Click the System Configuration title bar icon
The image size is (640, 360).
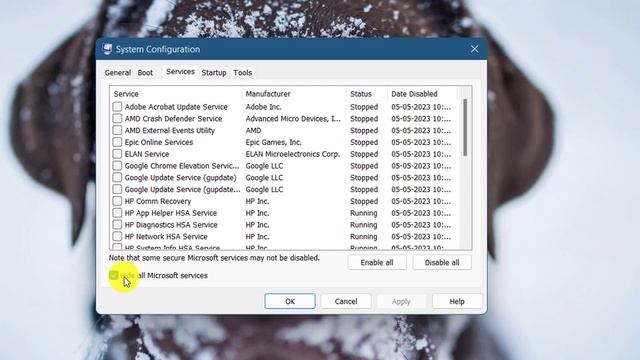coord(107,49)
